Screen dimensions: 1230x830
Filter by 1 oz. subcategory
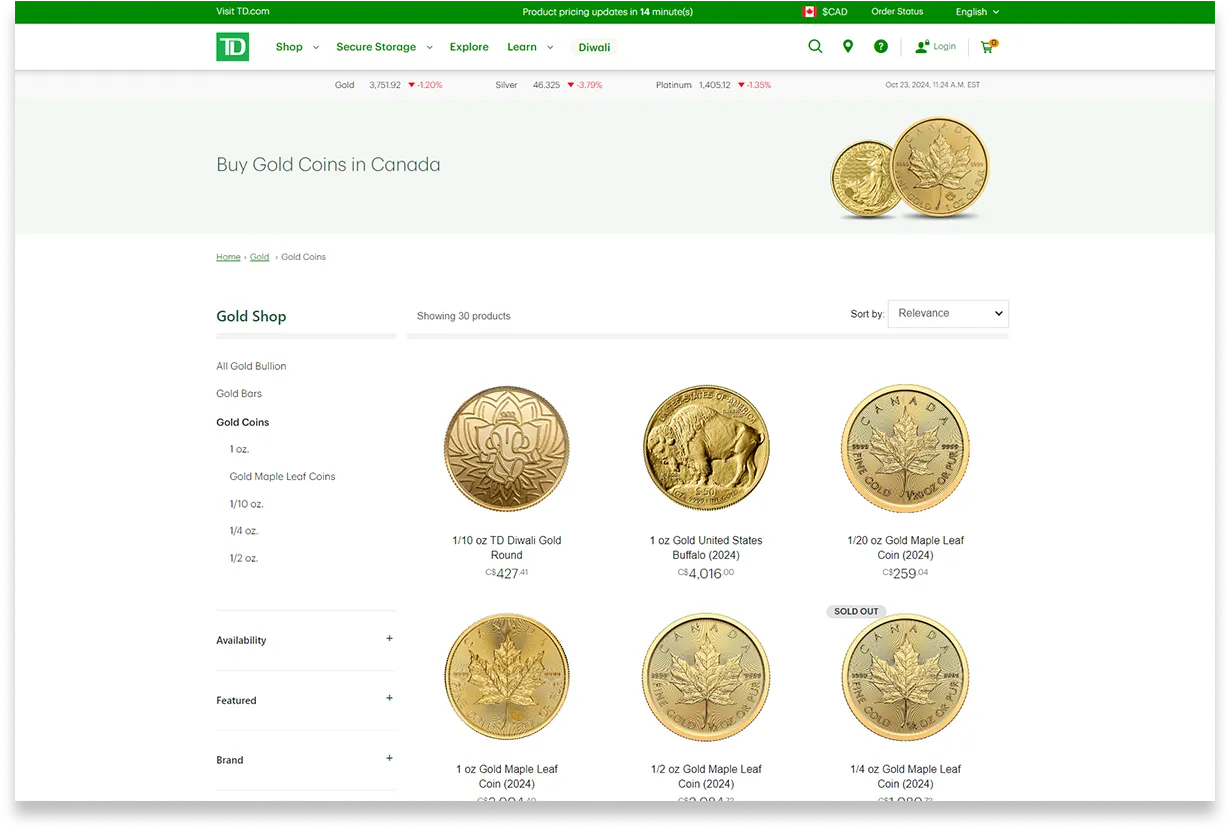[x=239, y=449]
